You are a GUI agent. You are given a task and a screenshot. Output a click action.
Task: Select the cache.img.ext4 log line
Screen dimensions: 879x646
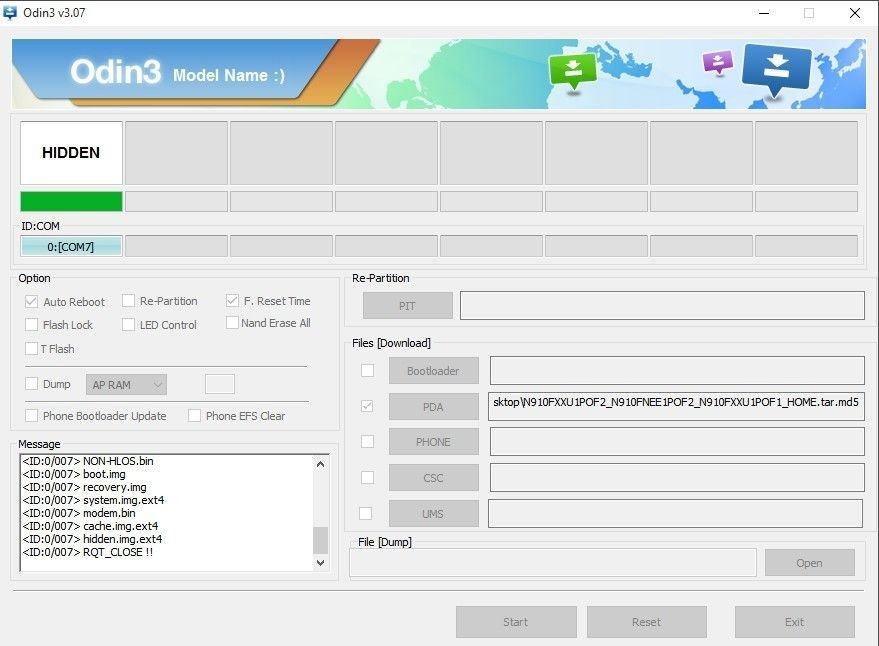pyautogui.click(x=90, y=526)
